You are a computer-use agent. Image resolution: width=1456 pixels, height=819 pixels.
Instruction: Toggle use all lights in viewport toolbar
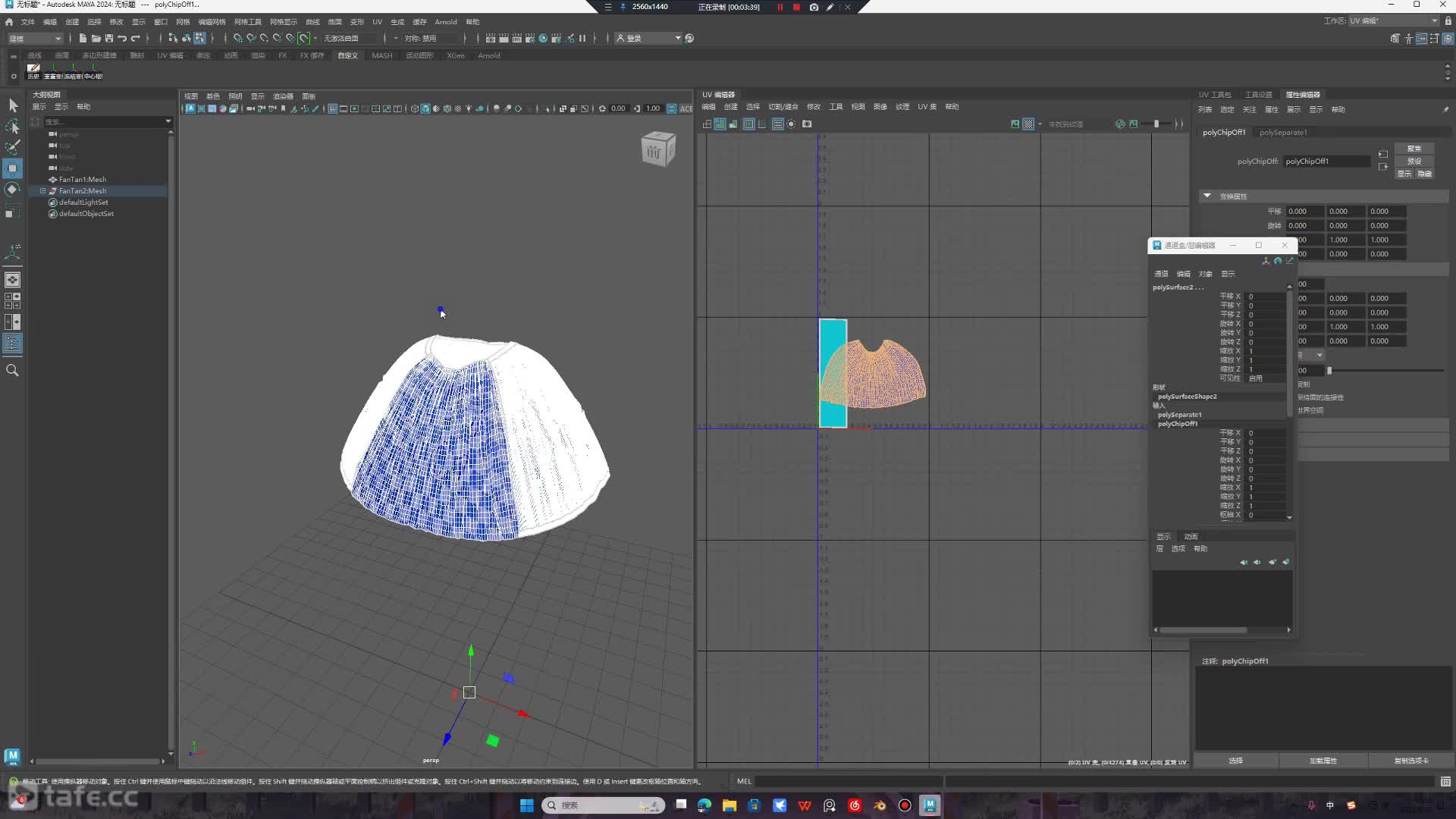coord(469,108)
